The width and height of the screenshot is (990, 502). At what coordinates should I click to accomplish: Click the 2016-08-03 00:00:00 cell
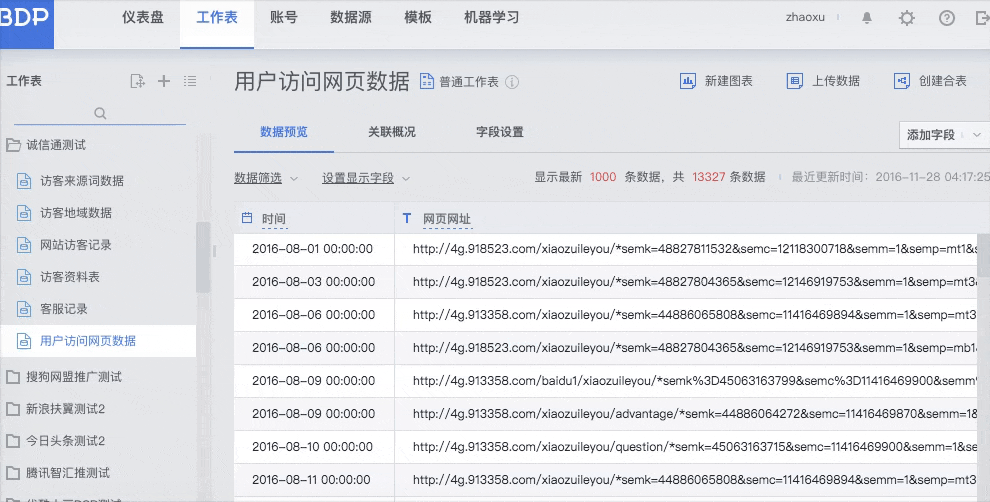click(314, 282)
